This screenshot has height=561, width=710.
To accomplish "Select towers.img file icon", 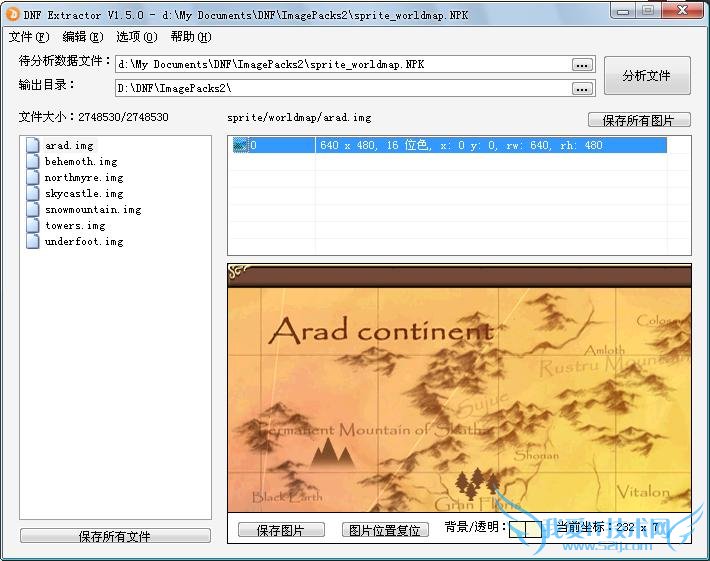I will tap(33, 225).
